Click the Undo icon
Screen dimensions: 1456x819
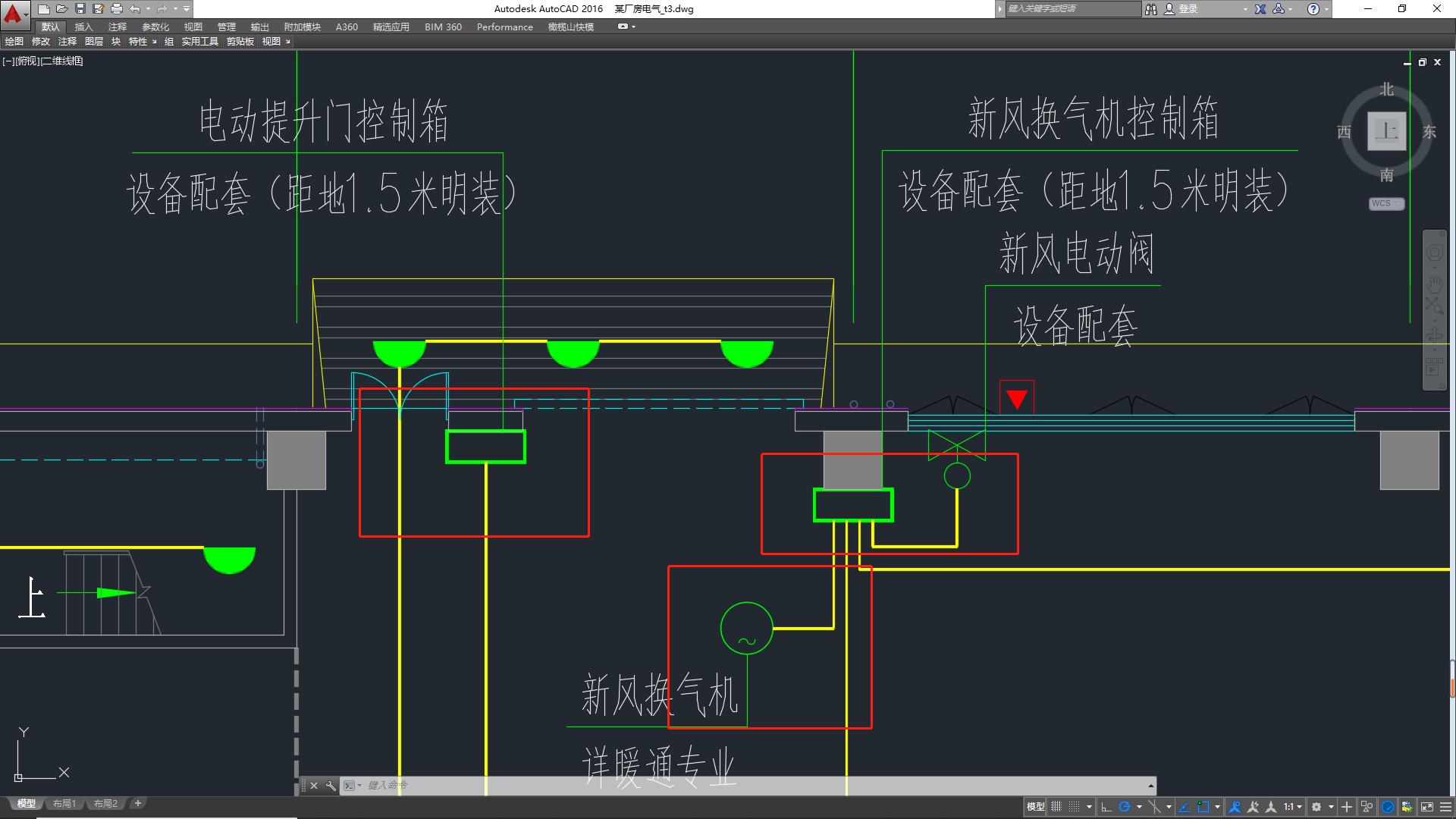(x=135, y=8)
